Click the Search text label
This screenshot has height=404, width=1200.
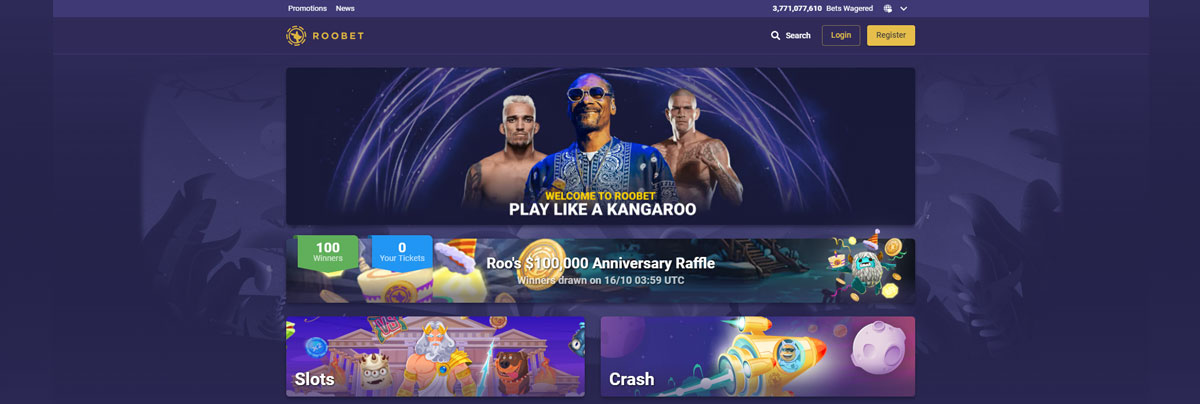pos(798,35)
